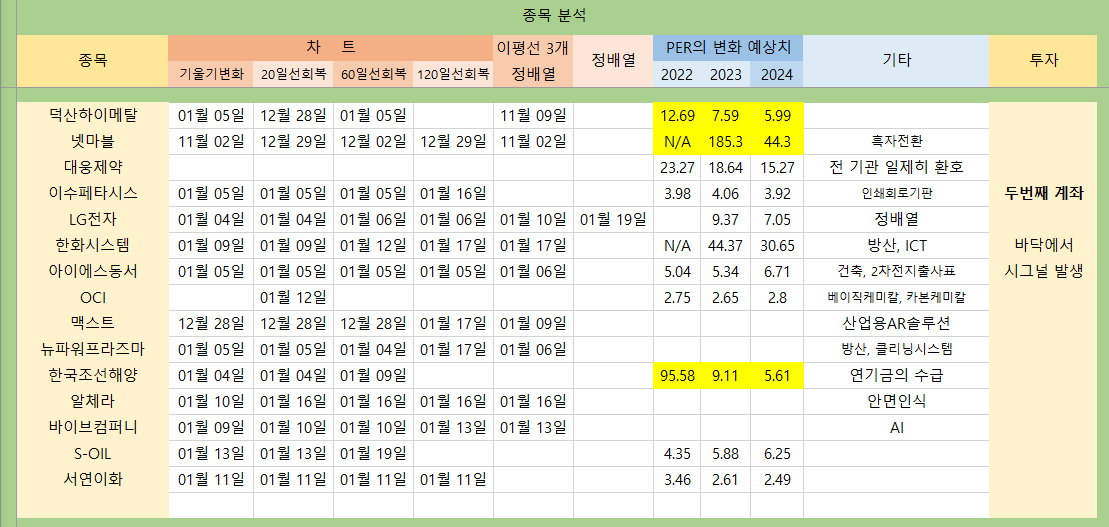Click the 투자 column header
The image size is (1109, 527).
(1045, 60)
